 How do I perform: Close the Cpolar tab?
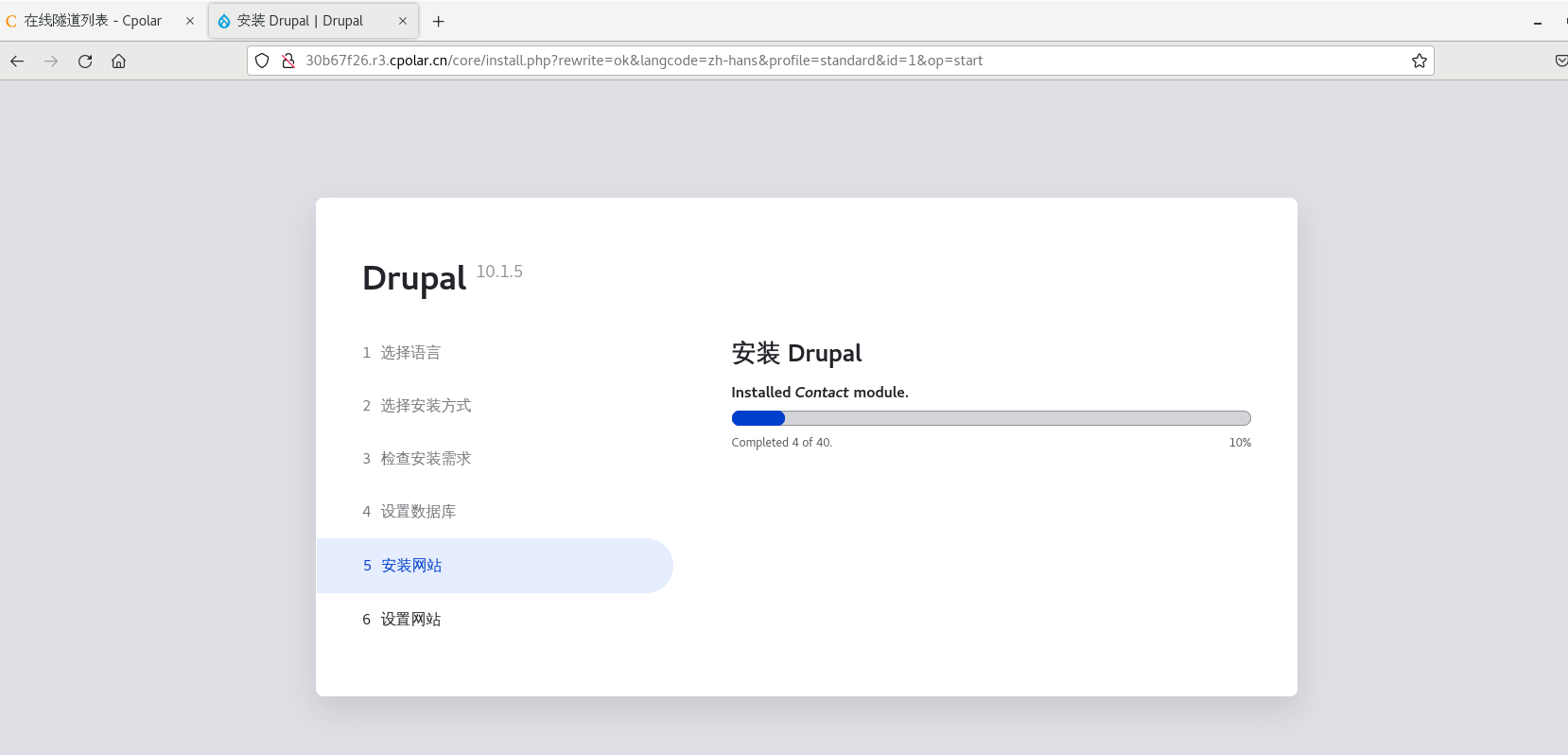click(x=190, y=21)
